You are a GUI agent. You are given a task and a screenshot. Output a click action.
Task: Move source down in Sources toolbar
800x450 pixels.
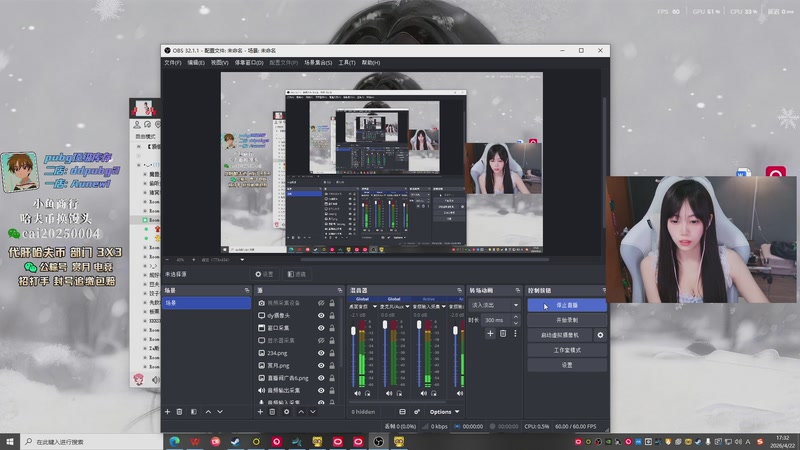(x=313, y=412)
